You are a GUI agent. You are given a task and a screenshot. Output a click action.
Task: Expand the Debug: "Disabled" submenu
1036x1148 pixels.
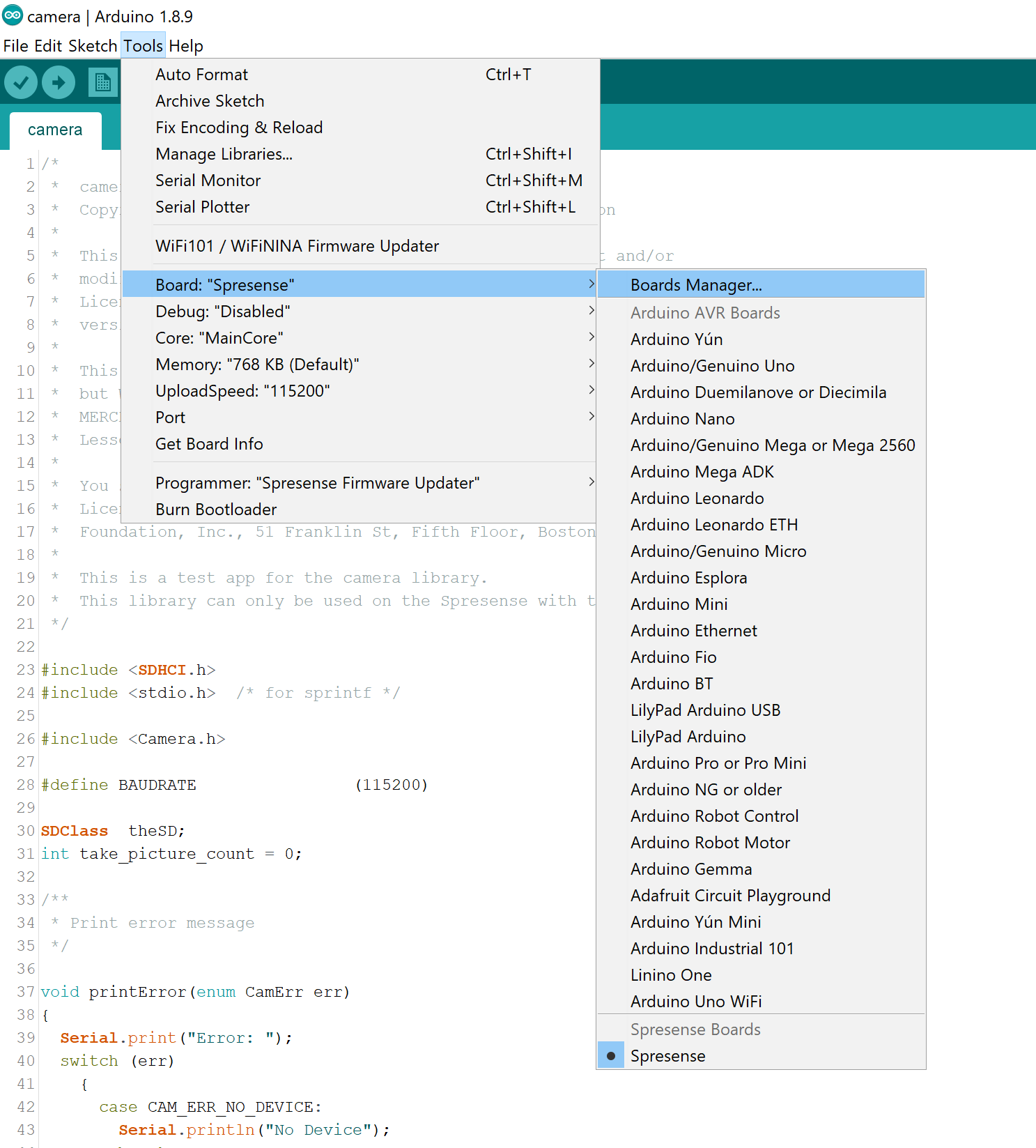359,311
